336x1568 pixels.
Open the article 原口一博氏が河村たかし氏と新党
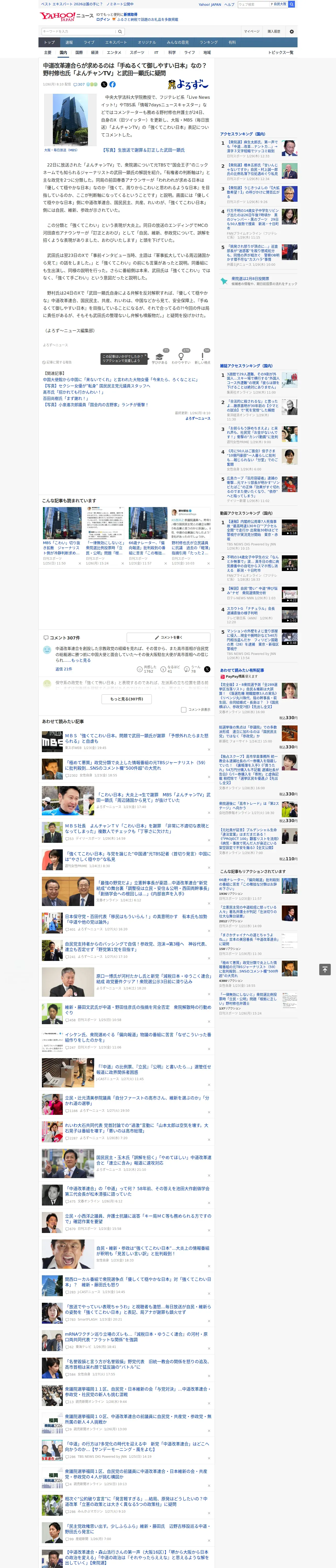point(153,979)
